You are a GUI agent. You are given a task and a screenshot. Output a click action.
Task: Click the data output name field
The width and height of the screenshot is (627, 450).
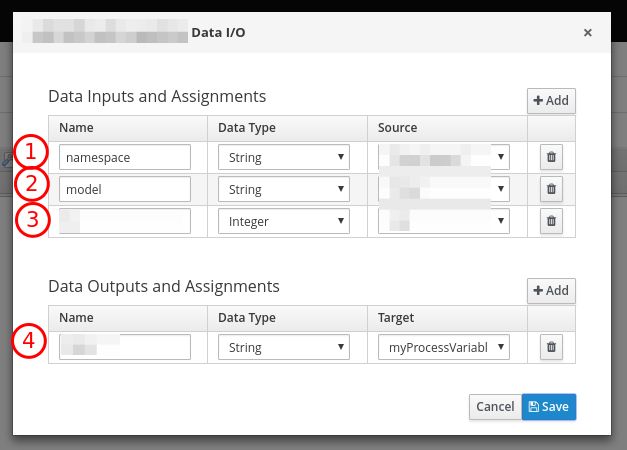pos(125,347)
